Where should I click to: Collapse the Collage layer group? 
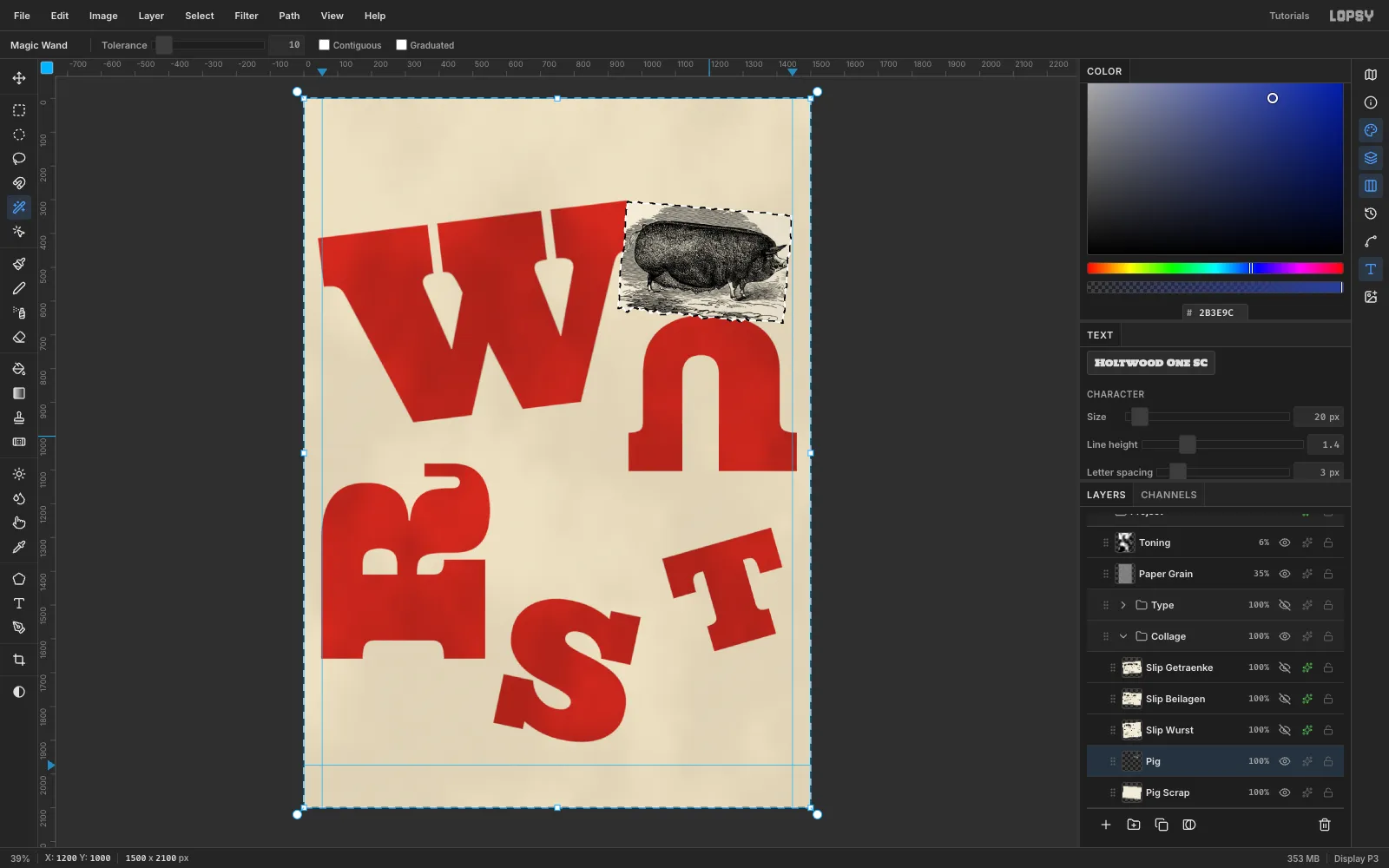pos(1123,636)
